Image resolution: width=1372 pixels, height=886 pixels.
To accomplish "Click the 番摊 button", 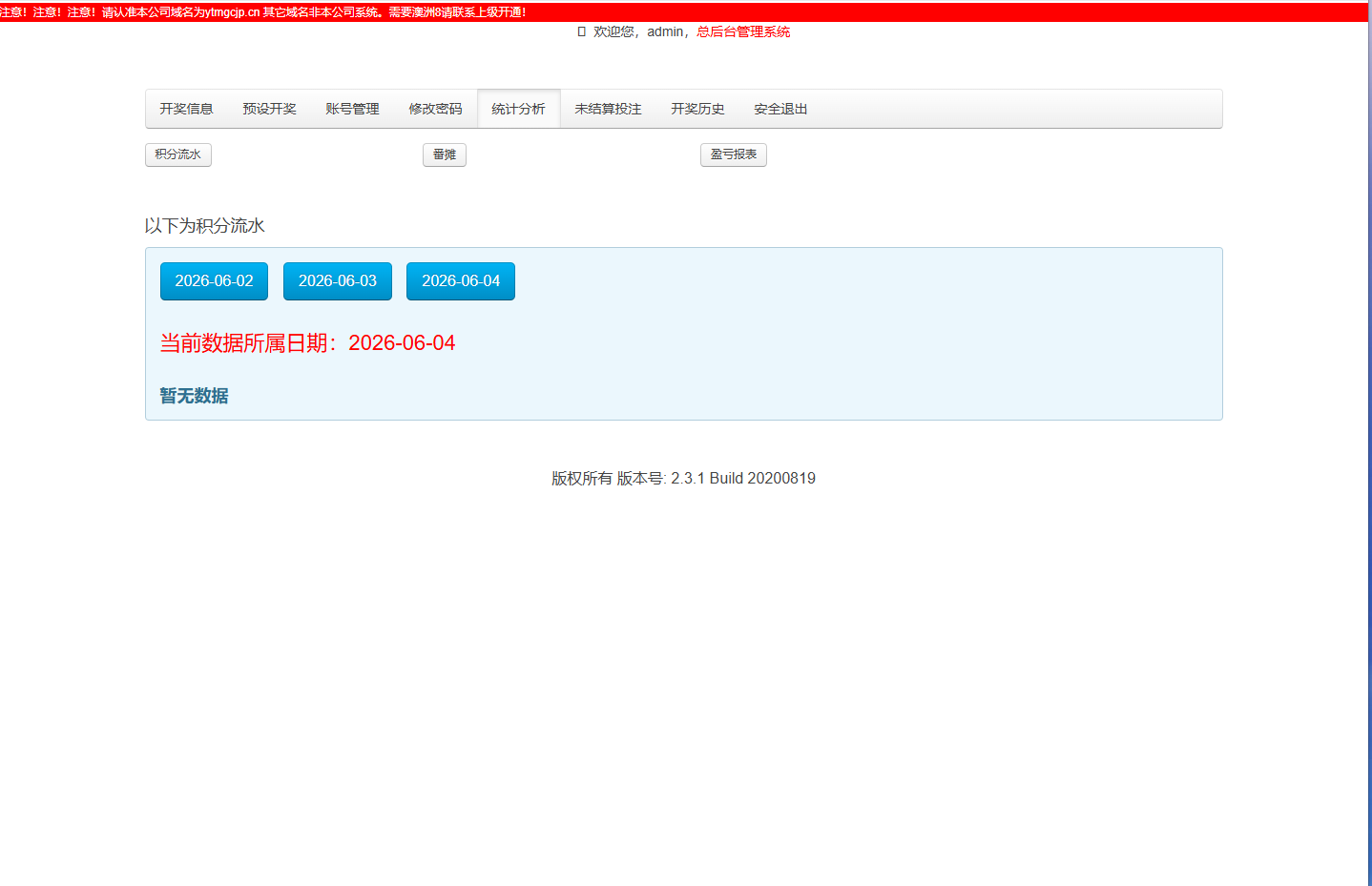I will coord(445,155).
